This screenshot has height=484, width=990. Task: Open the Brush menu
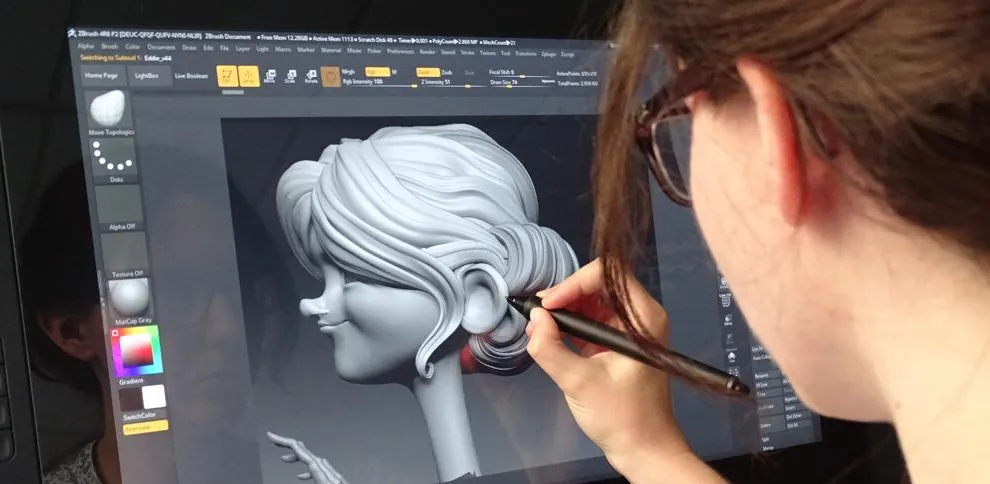pyautogui.click(x=109, y=47)
